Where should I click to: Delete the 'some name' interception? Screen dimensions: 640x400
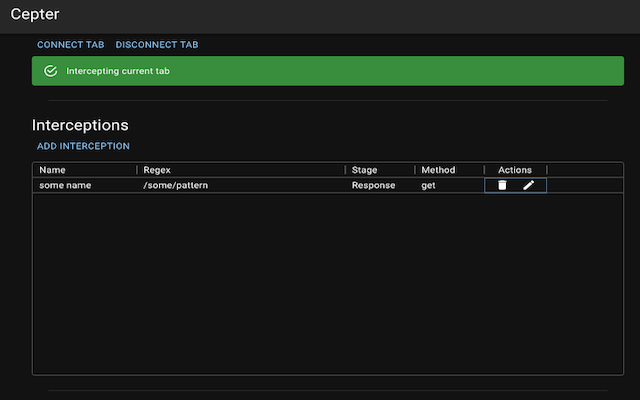[502, 185]
